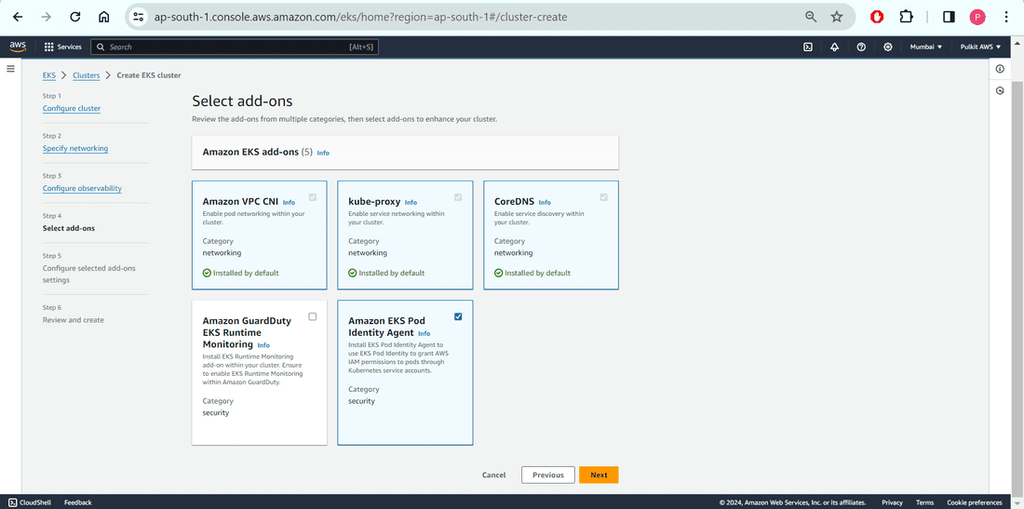Viewport: 1024px width, 509px height.
Task: Open the Extensions puzzle icon
Action: (x=906, y=17)
